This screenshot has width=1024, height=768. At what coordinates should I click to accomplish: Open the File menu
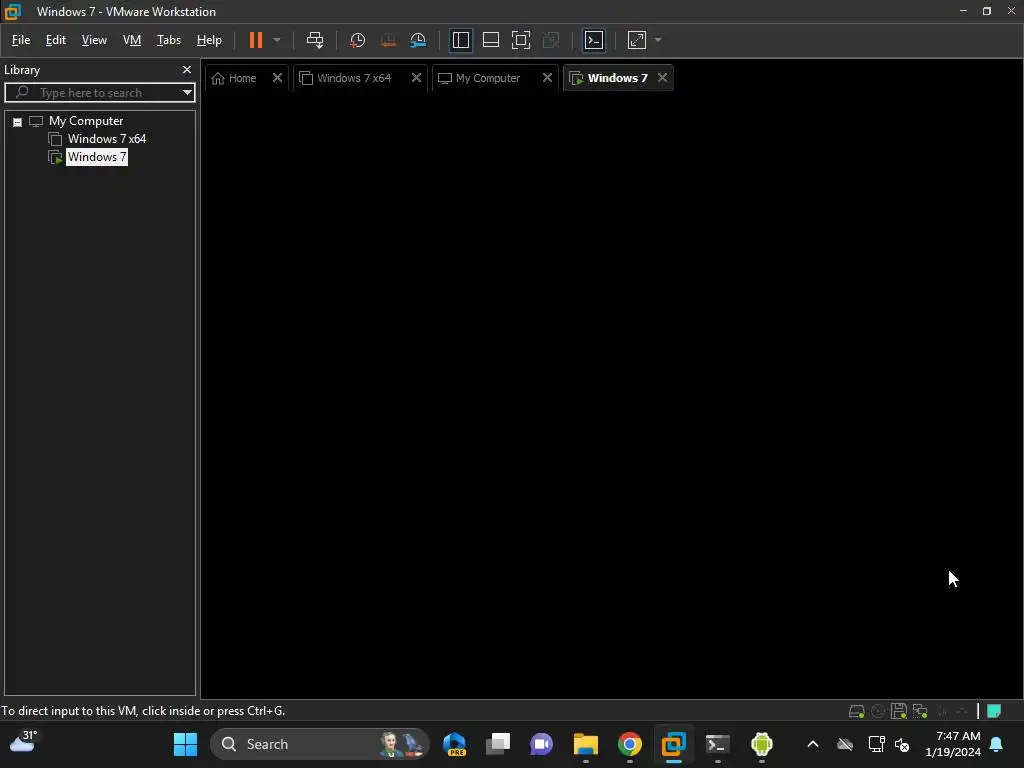click(21, 40)
